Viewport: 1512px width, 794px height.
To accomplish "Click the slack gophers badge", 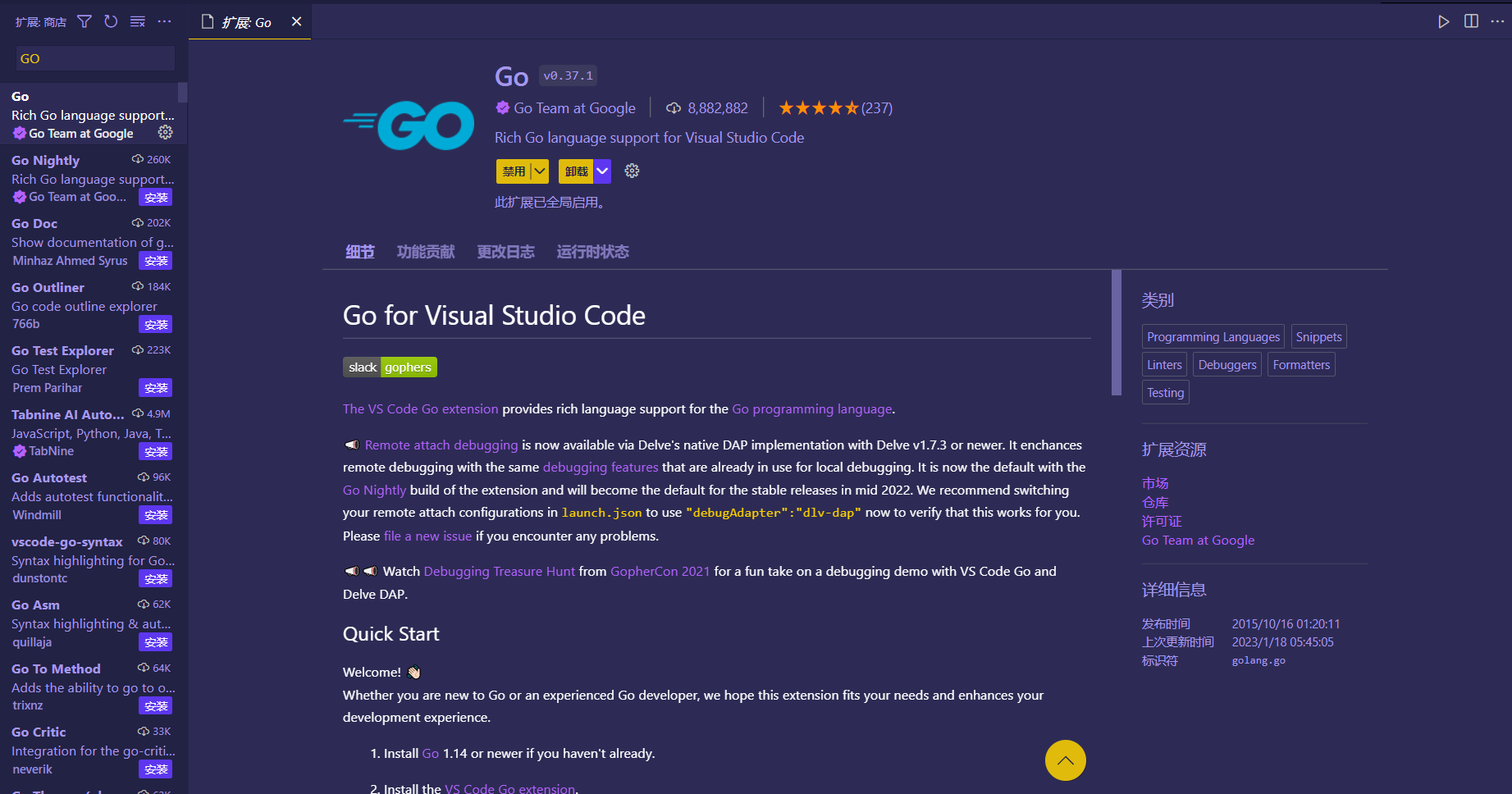I will (390, 367).
